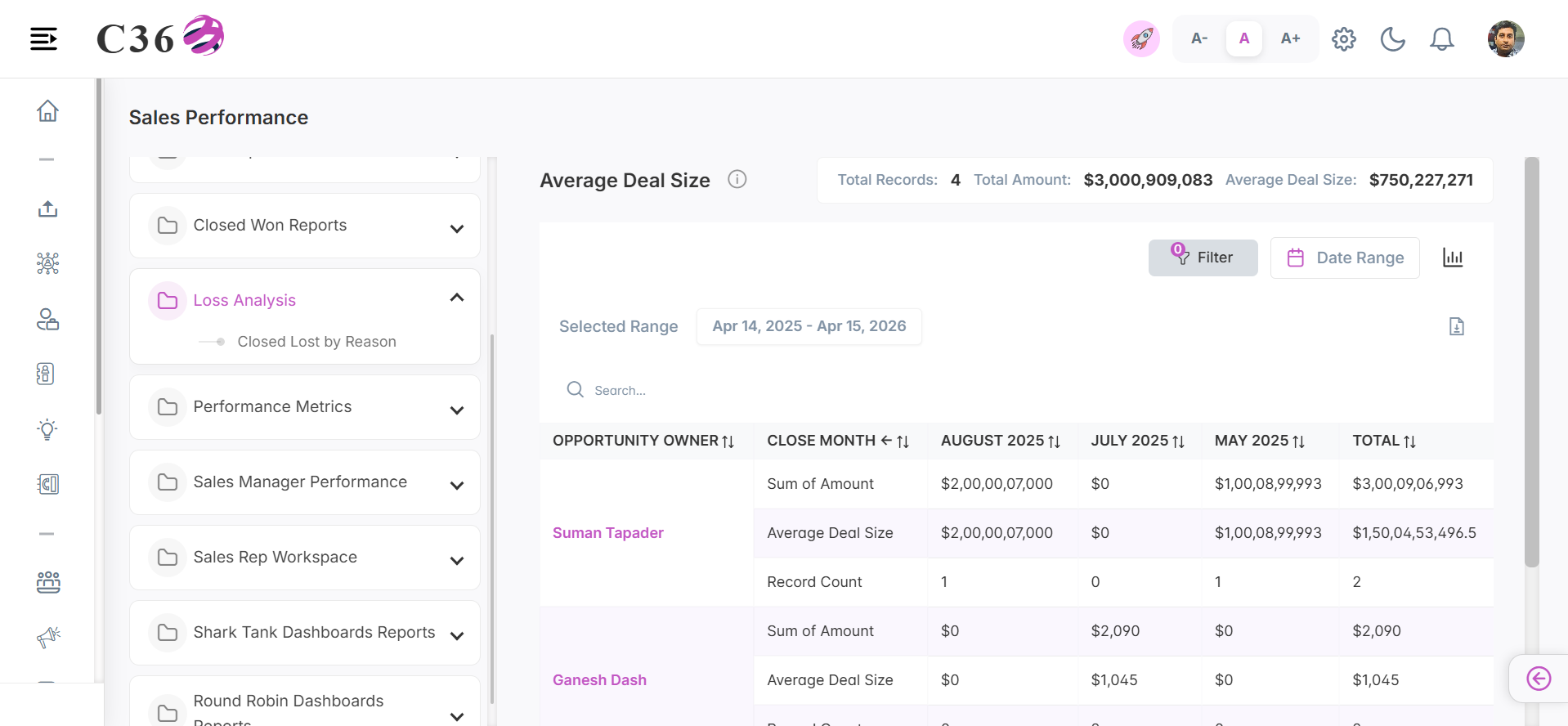This screenshot has width=1568, height=726.
Task: Open the user lock icon in the sidebar
Action: tap(47, 319)
